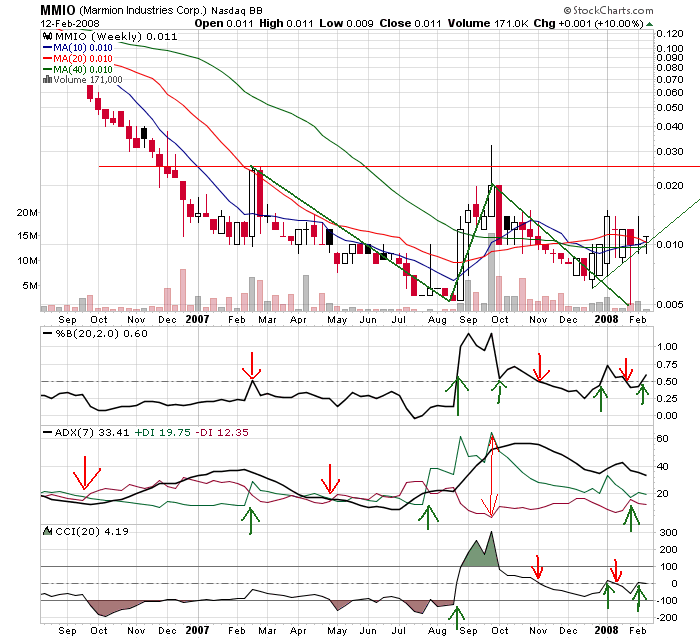Click the 0.120 price axis label
This screenshot has width=700, height=639.
(670, 33)
